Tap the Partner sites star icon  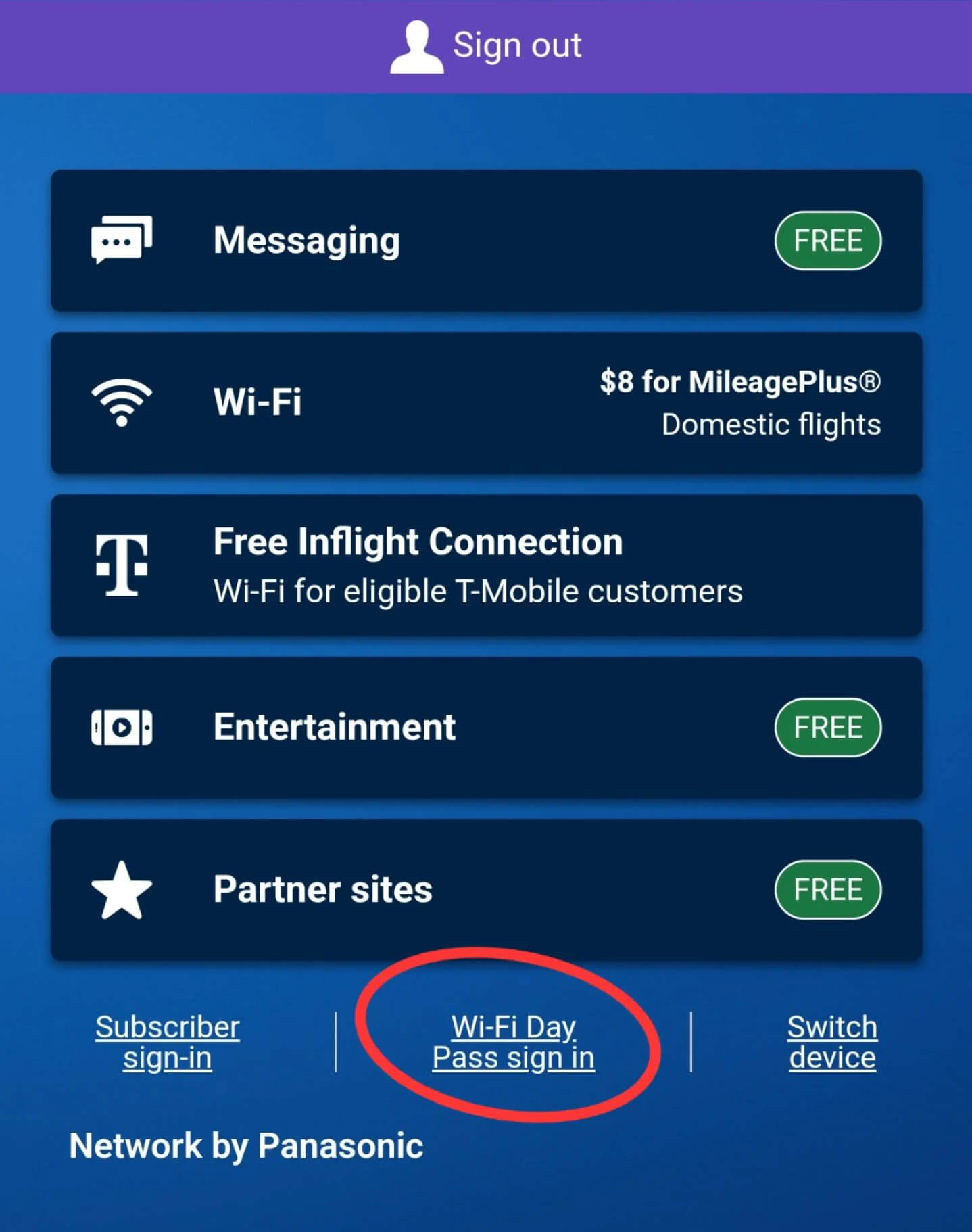[x=122, y=891]
